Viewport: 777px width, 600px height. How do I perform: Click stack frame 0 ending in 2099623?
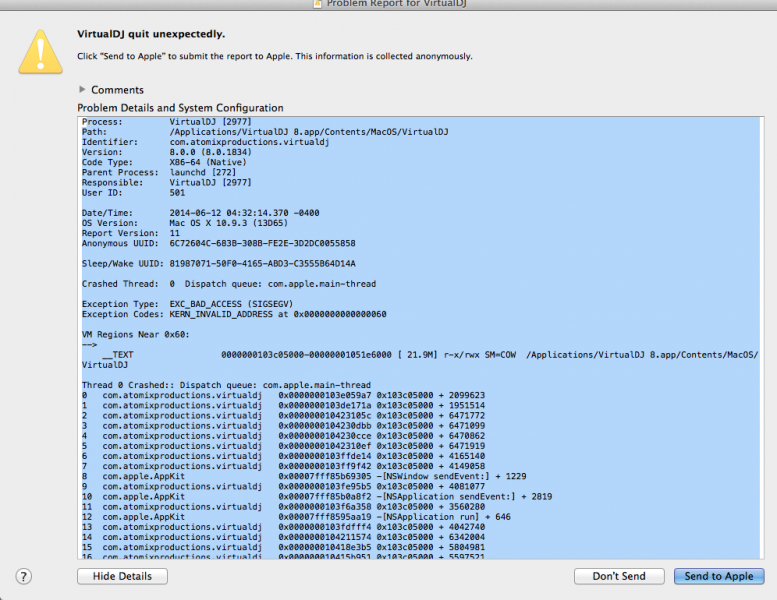pos(283,395)
